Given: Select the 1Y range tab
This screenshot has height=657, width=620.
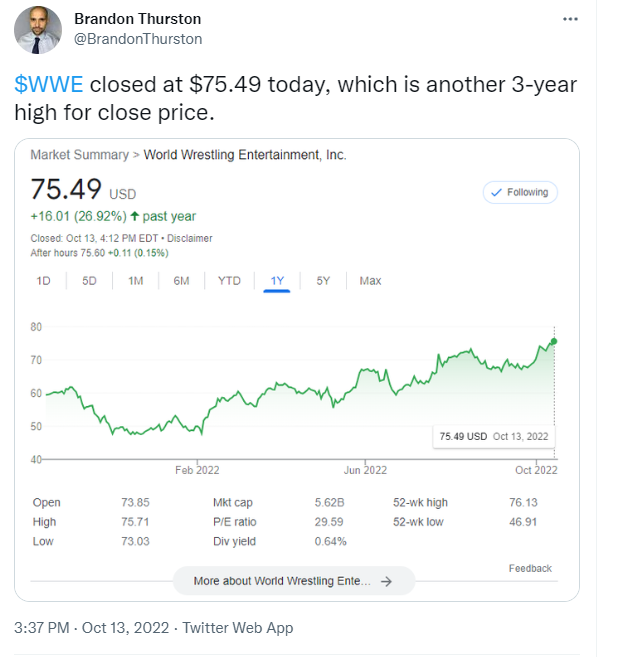Looking at the screenshot, I should click(277, 281).
